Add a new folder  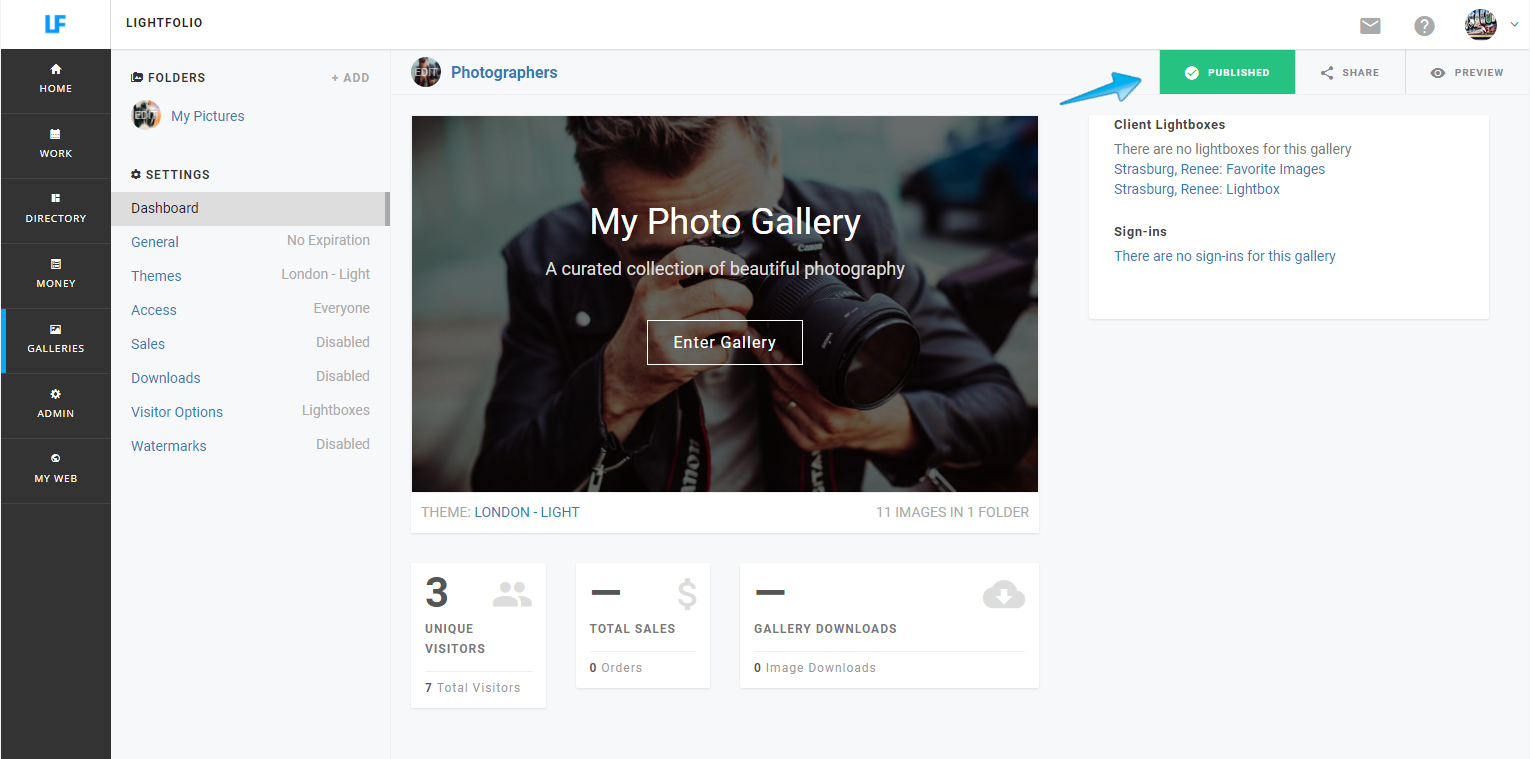pos(350,78)
